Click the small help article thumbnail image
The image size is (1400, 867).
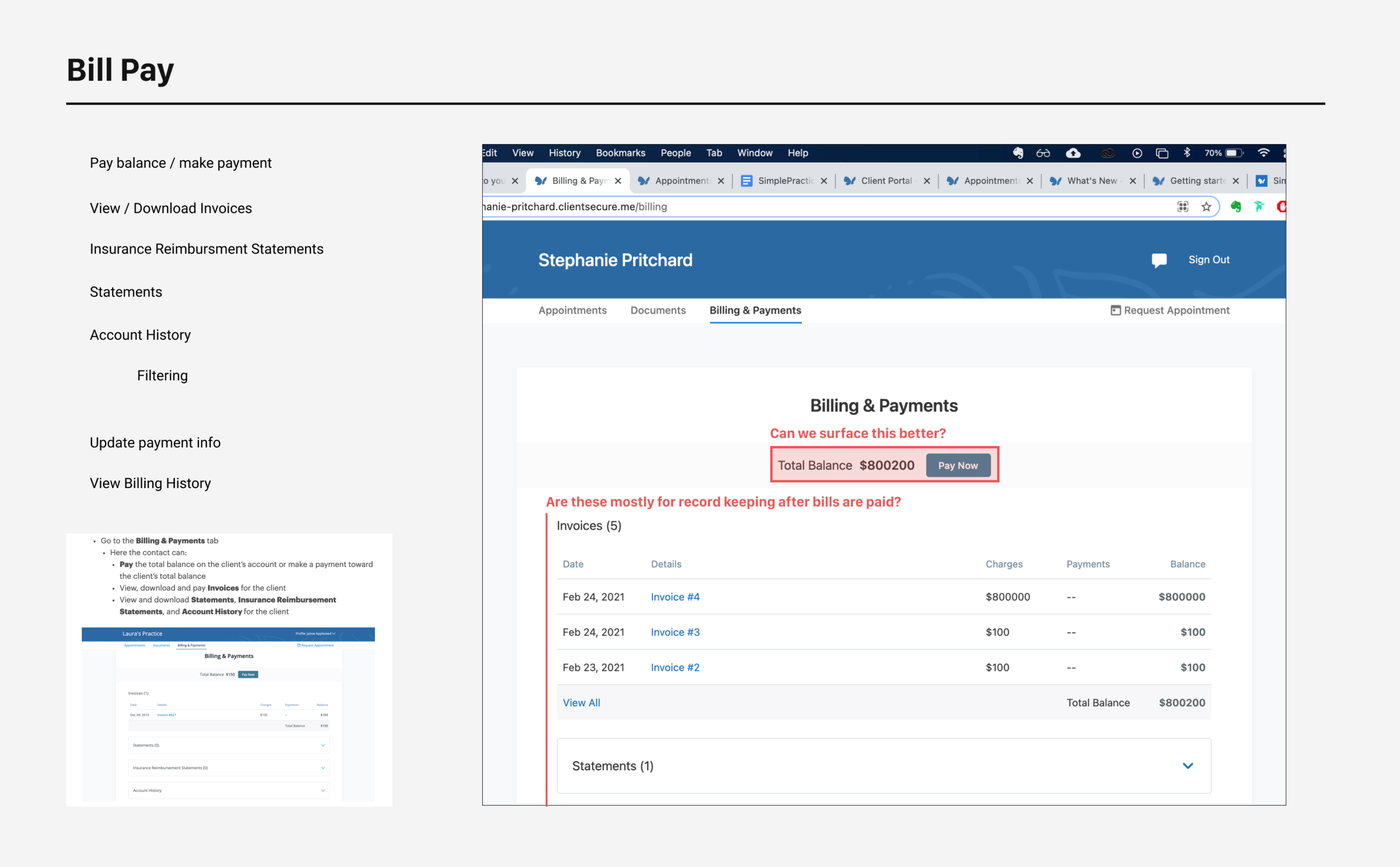coord(229,669)
